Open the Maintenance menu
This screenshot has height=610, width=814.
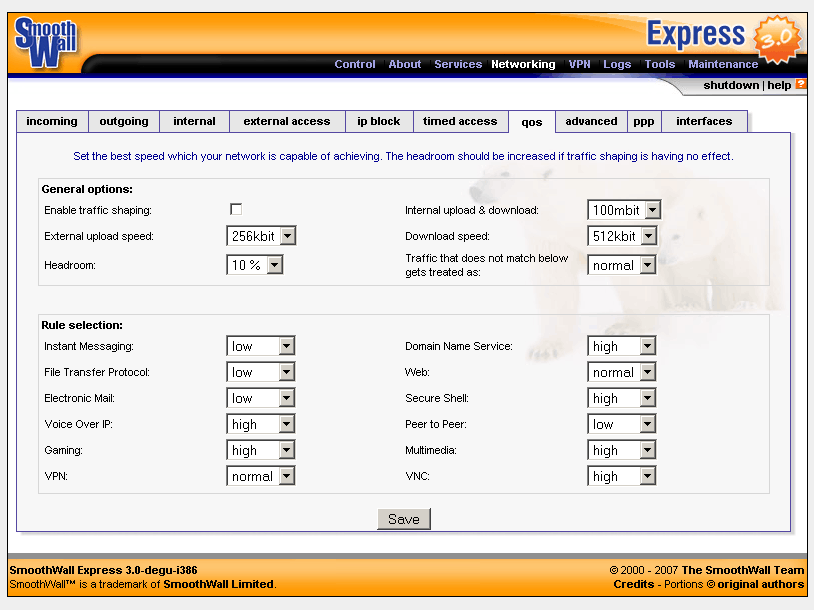pyautogui.click(x=723, y=64)
